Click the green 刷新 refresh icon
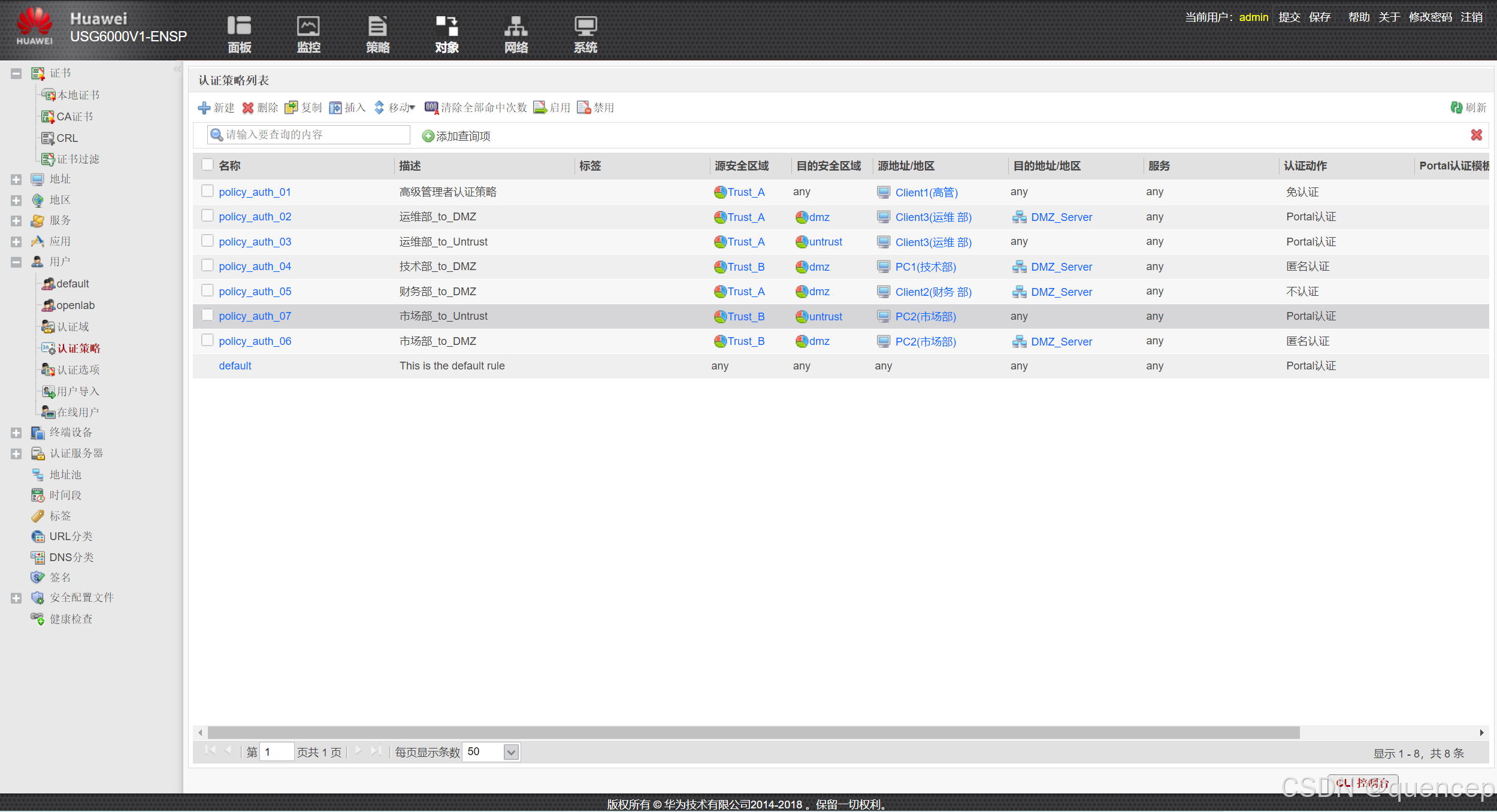This screenshot has width=1497, height=812. [x=1456, y=108]
